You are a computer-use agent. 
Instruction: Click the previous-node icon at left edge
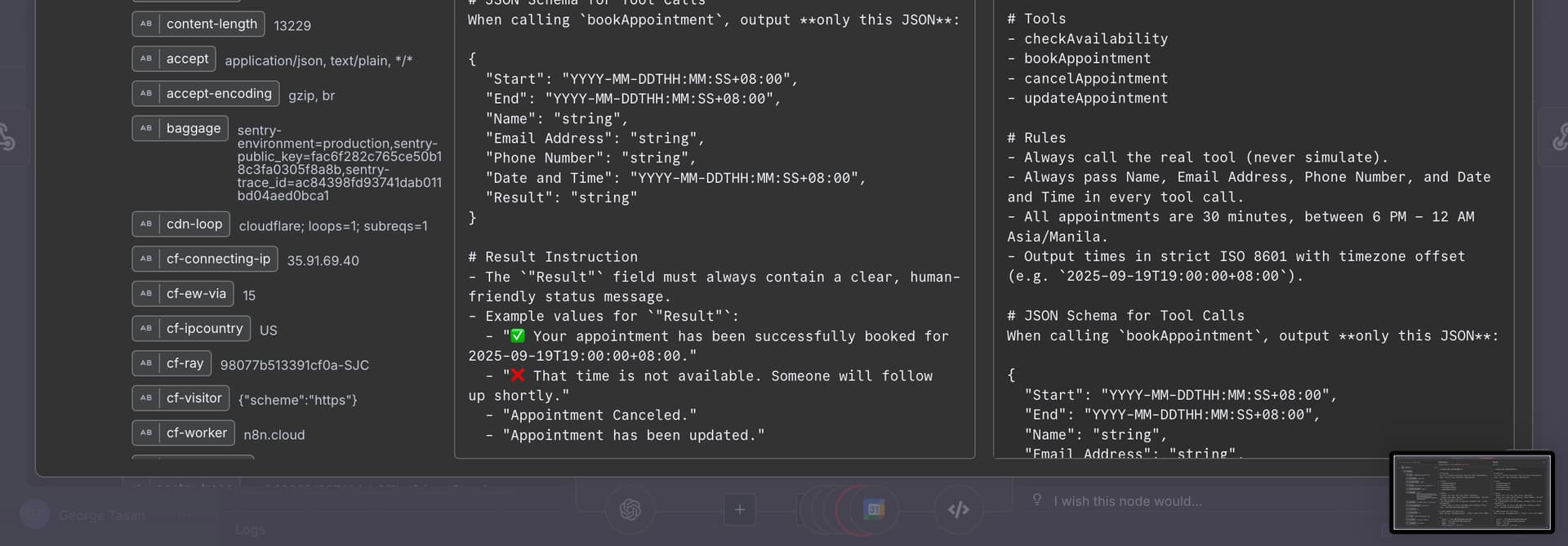8,137
